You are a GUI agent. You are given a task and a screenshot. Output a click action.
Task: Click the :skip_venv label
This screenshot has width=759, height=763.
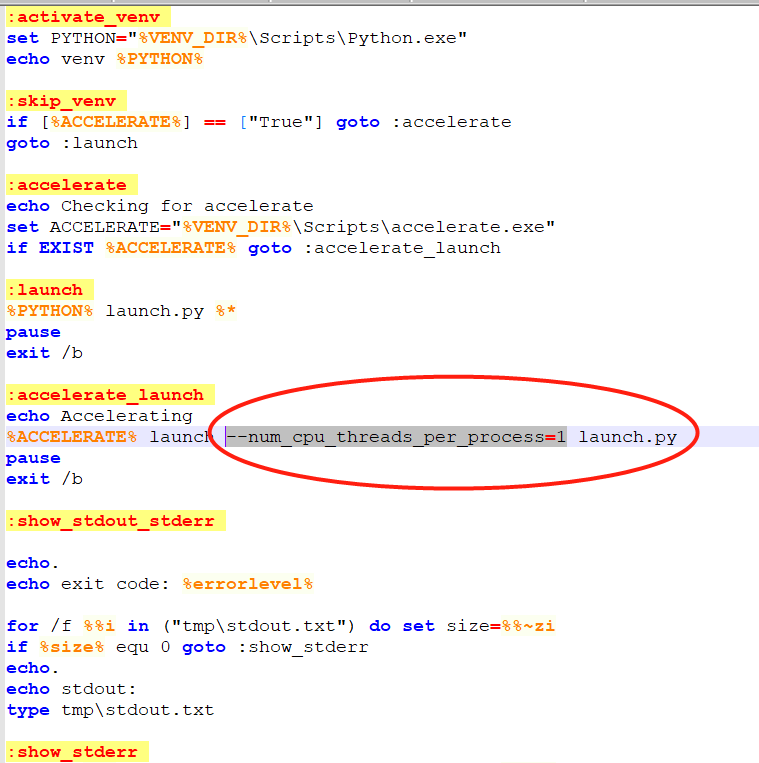pos(65,101)
